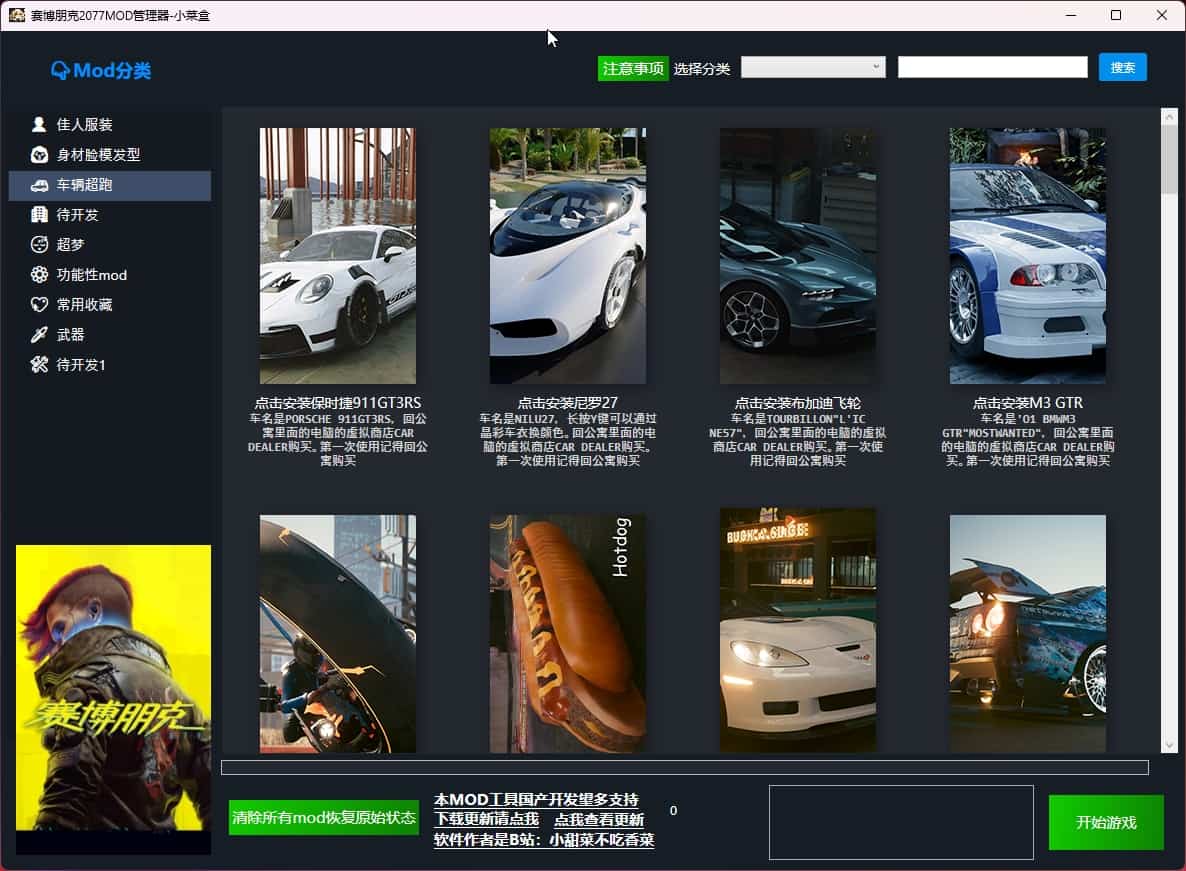Click the smiley icon beside 超梦
This screenshot has width=1186, height=871.
pos(39,245)
